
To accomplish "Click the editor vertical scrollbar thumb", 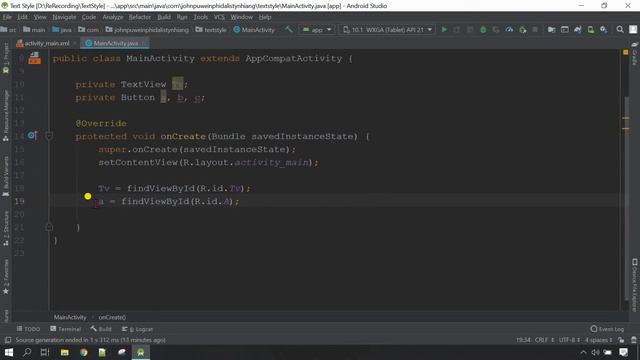I will click(x=627, y=199).
